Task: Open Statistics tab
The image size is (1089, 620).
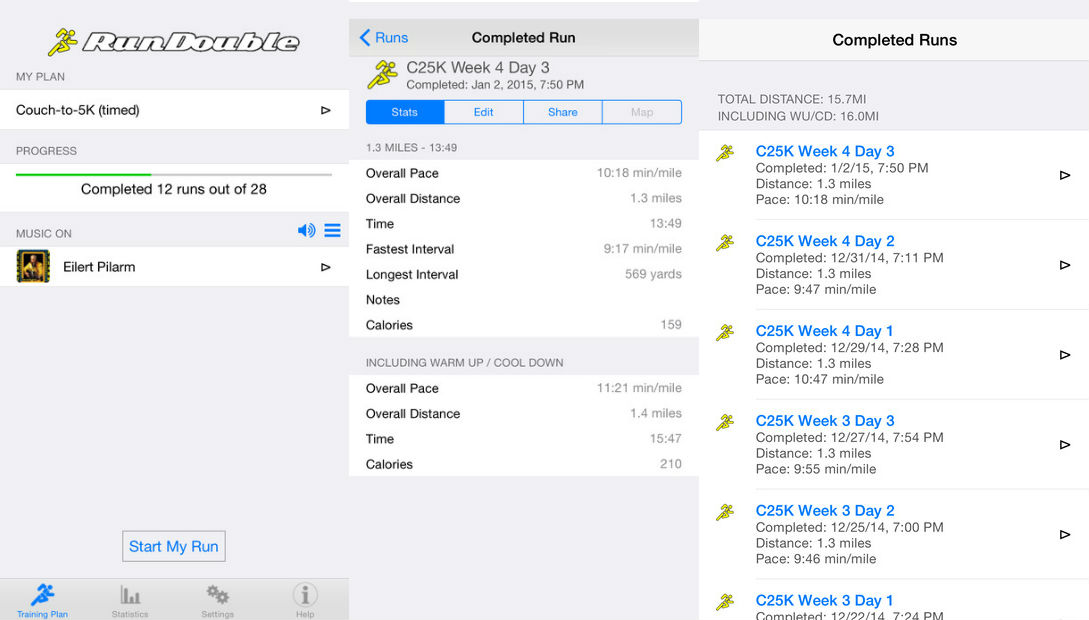Action: (130, 601)
